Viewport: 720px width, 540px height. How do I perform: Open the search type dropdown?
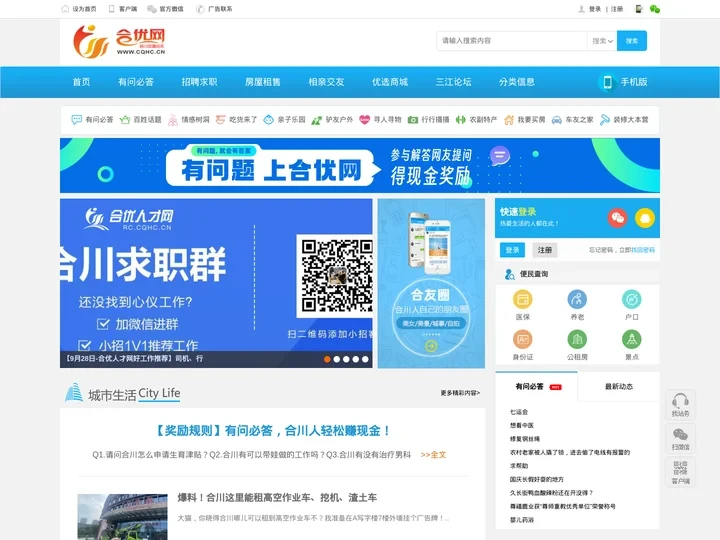pyautogui.click(x=602, y=41)
